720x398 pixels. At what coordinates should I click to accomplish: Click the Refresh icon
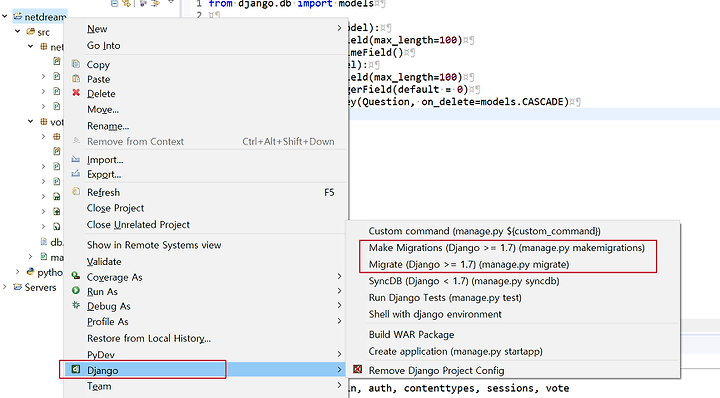[76, 192]
